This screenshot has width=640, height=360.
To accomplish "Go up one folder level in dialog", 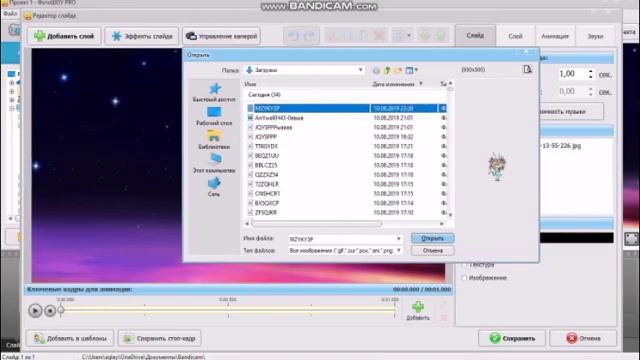I will 387,70.
